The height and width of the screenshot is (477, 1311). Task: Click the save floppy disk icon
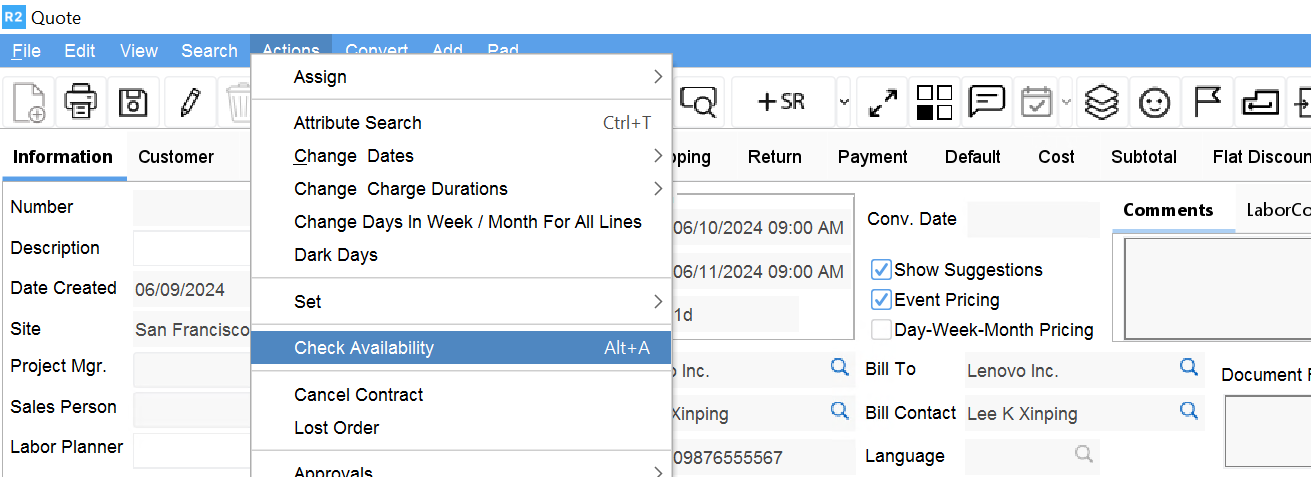133,102
